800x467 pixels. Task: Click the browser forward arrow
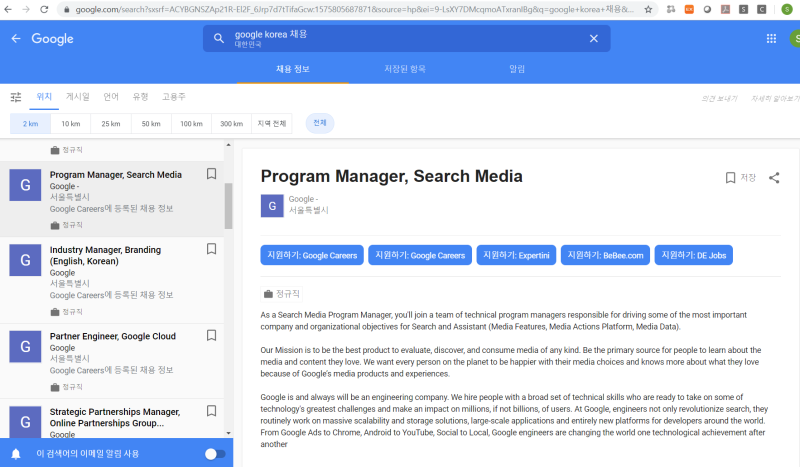(x=26, y=9)
